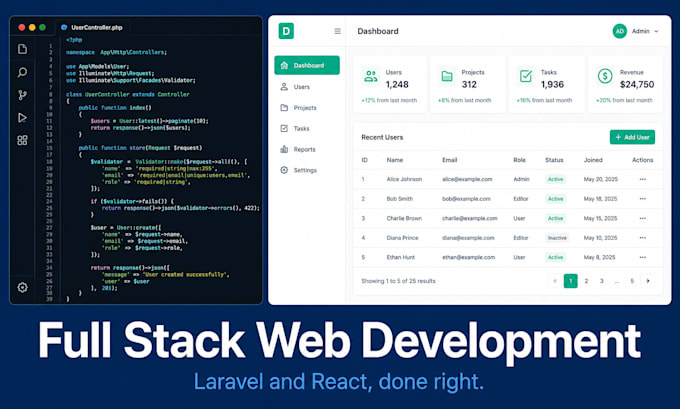The width and height of the screenshot is (680, 409).
Task: Click the Inactive status badge
Action: (557, 238)
